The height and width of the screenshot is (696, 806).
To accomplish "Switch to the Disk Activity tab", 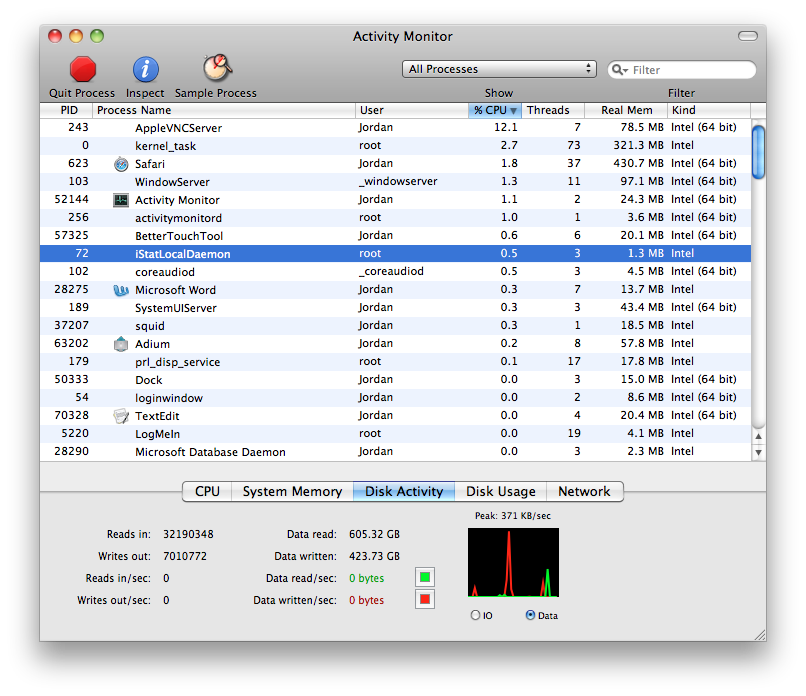I will [x=404, y=491].
